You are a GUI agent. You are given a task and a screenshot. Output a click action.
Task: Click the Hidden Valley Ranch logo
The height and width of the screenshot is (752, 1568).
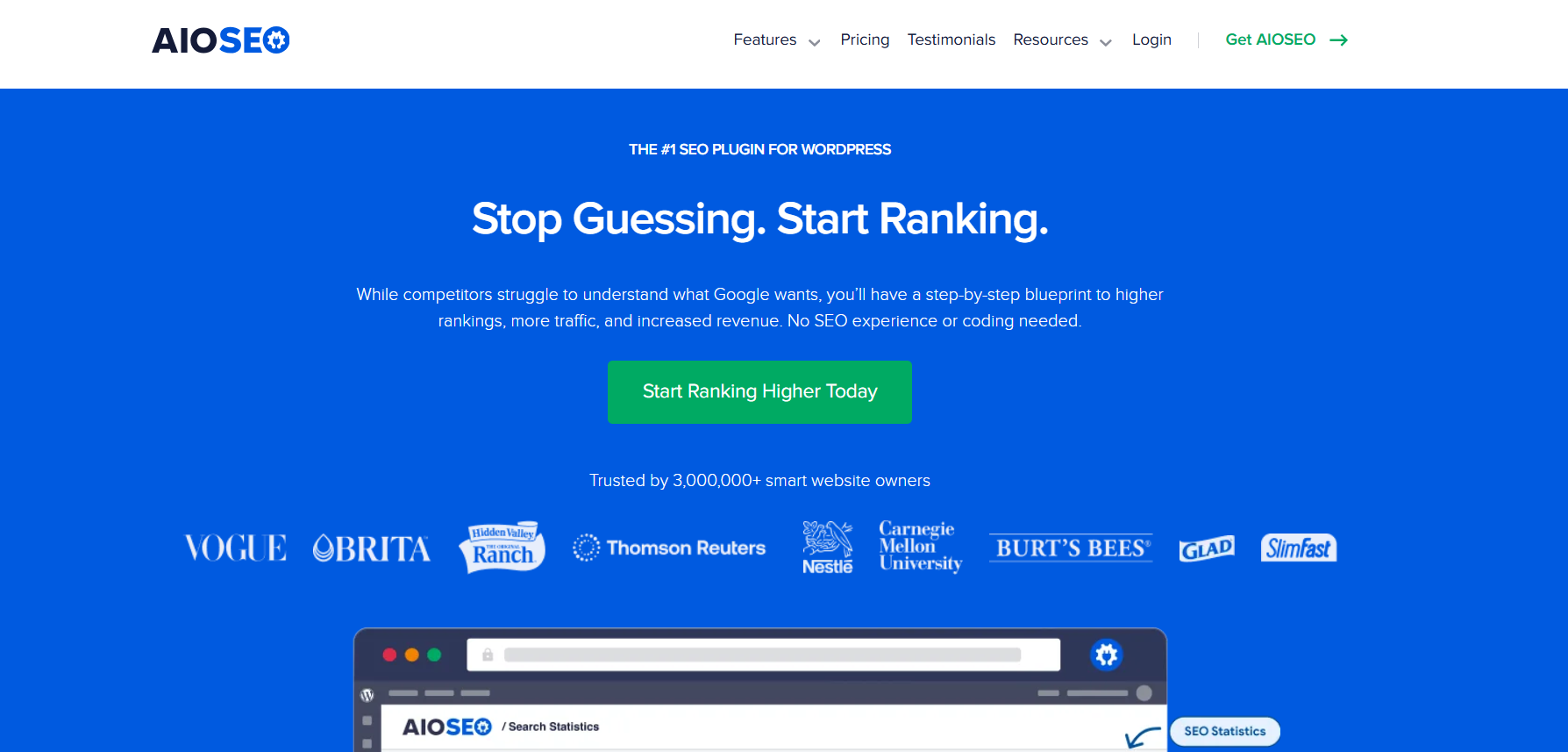click(502, 548)
